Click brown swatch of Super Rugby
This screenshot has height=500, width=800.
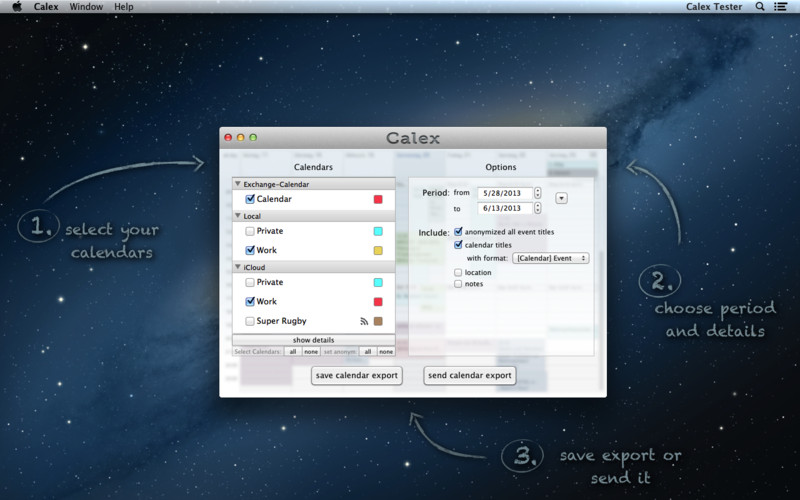(378, 321)
